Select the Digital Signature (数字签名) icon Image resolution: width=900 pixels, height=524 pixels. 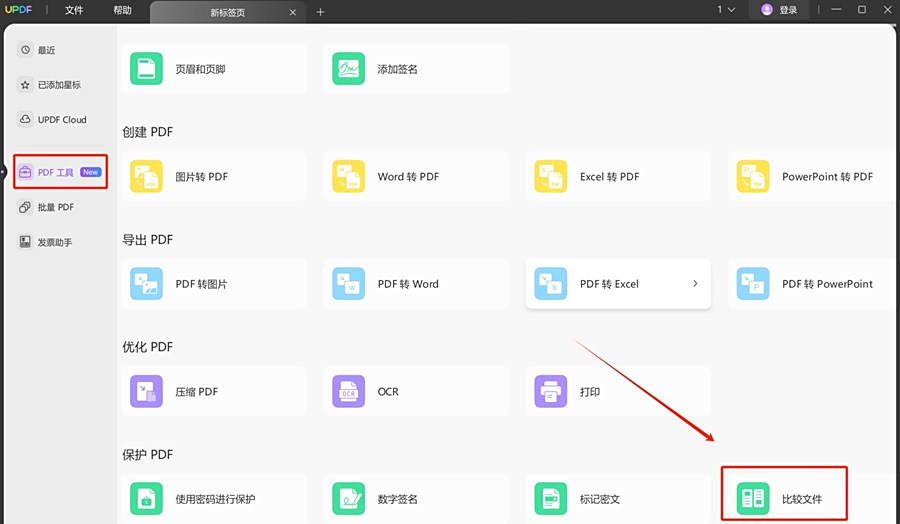click(348, 499)
